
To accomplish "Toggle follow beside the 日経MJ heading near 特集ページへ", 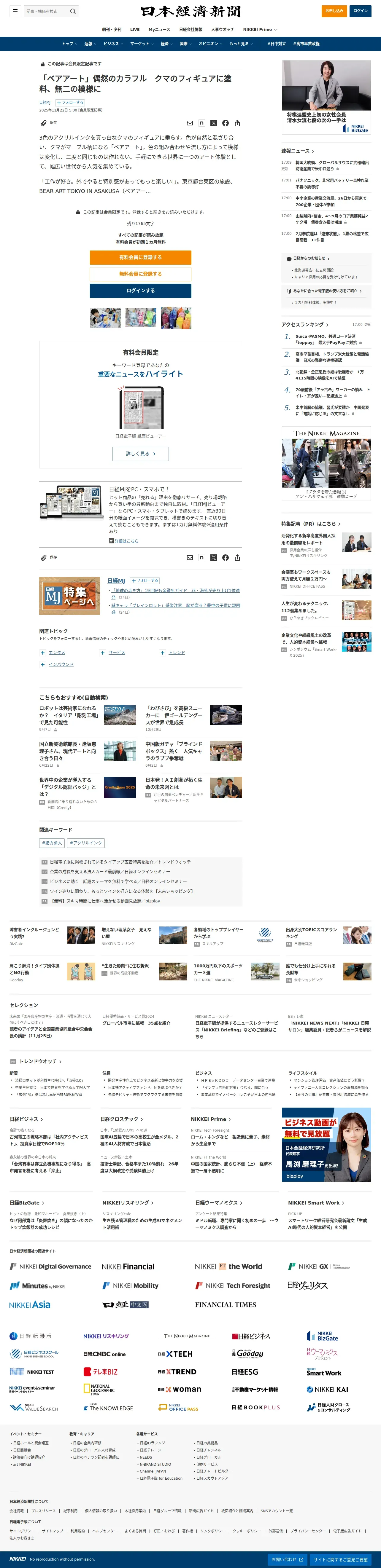I will (145, 581).
